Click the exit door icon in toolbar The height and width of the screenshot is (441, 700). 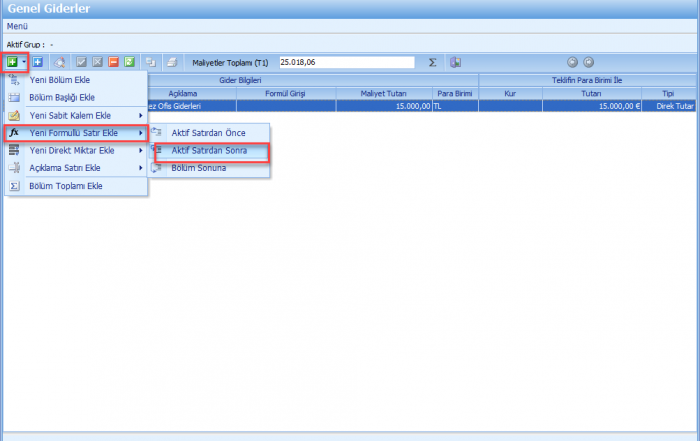455,62
